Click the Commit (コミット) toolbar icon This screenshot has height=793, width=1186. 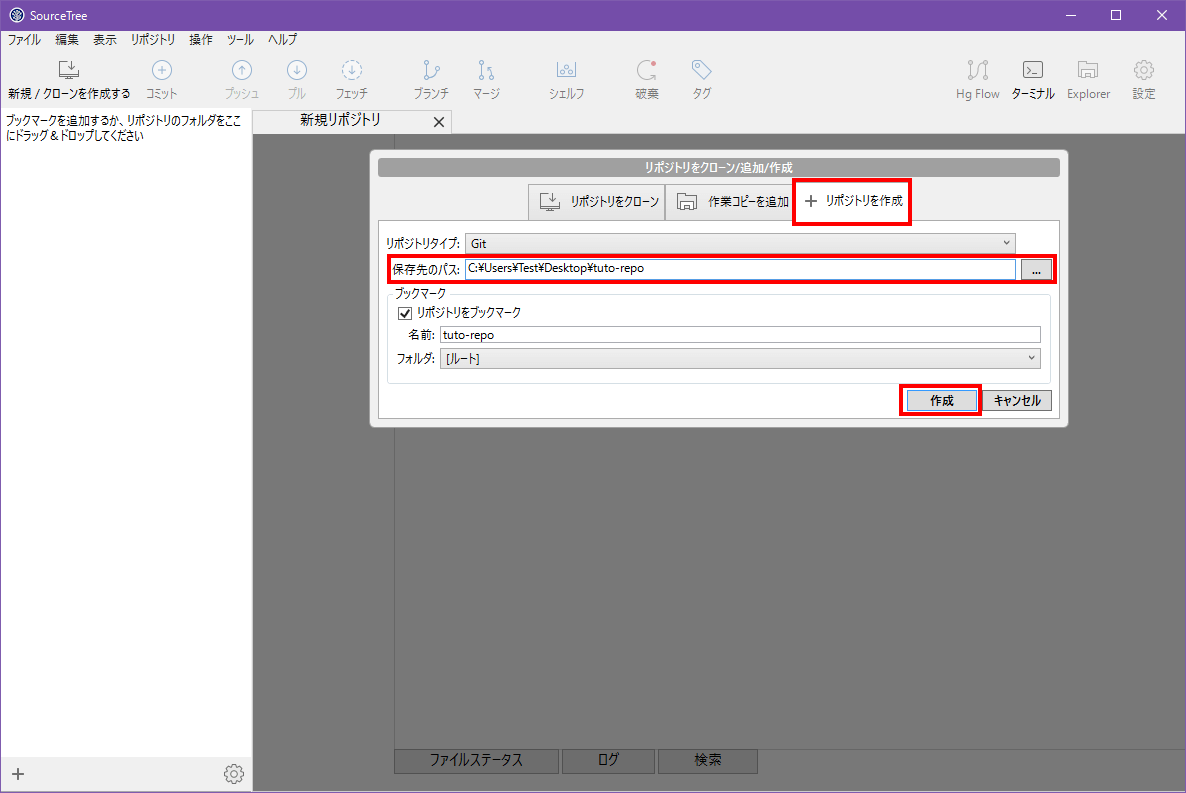(161, 70)
